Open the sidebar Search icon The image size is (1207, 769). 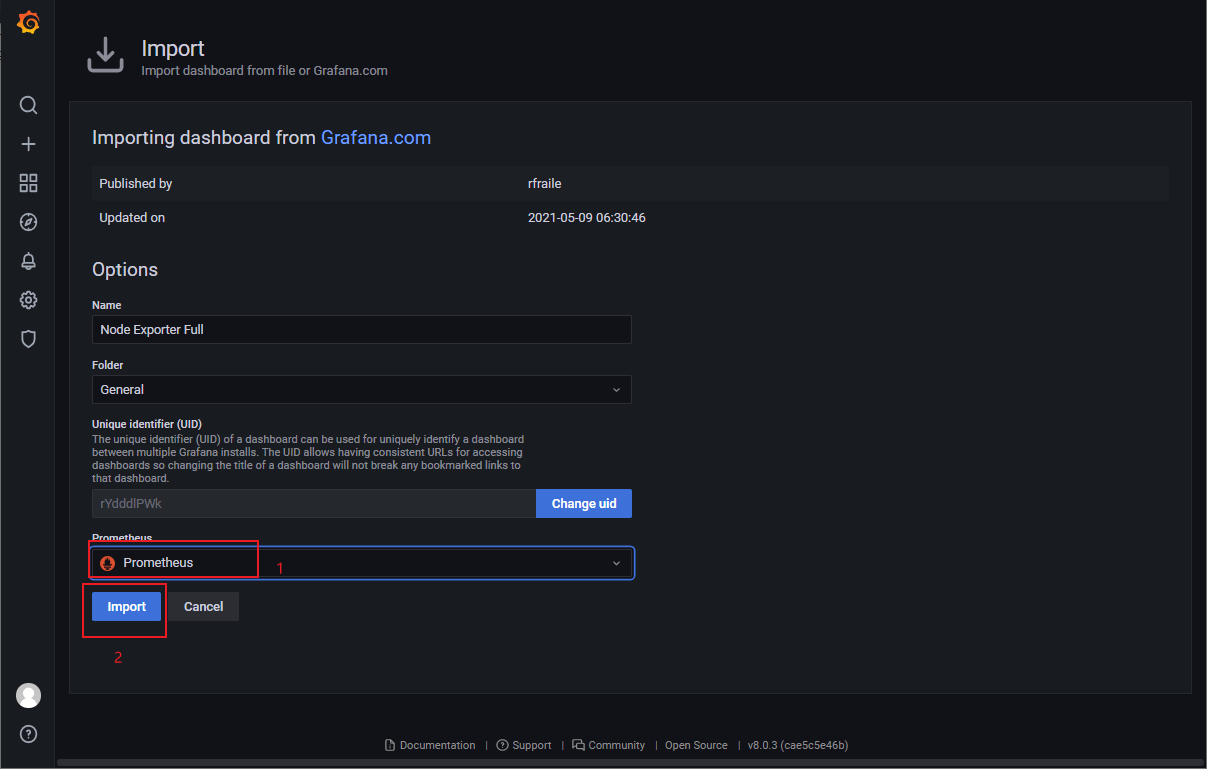[x=28, y=105]
